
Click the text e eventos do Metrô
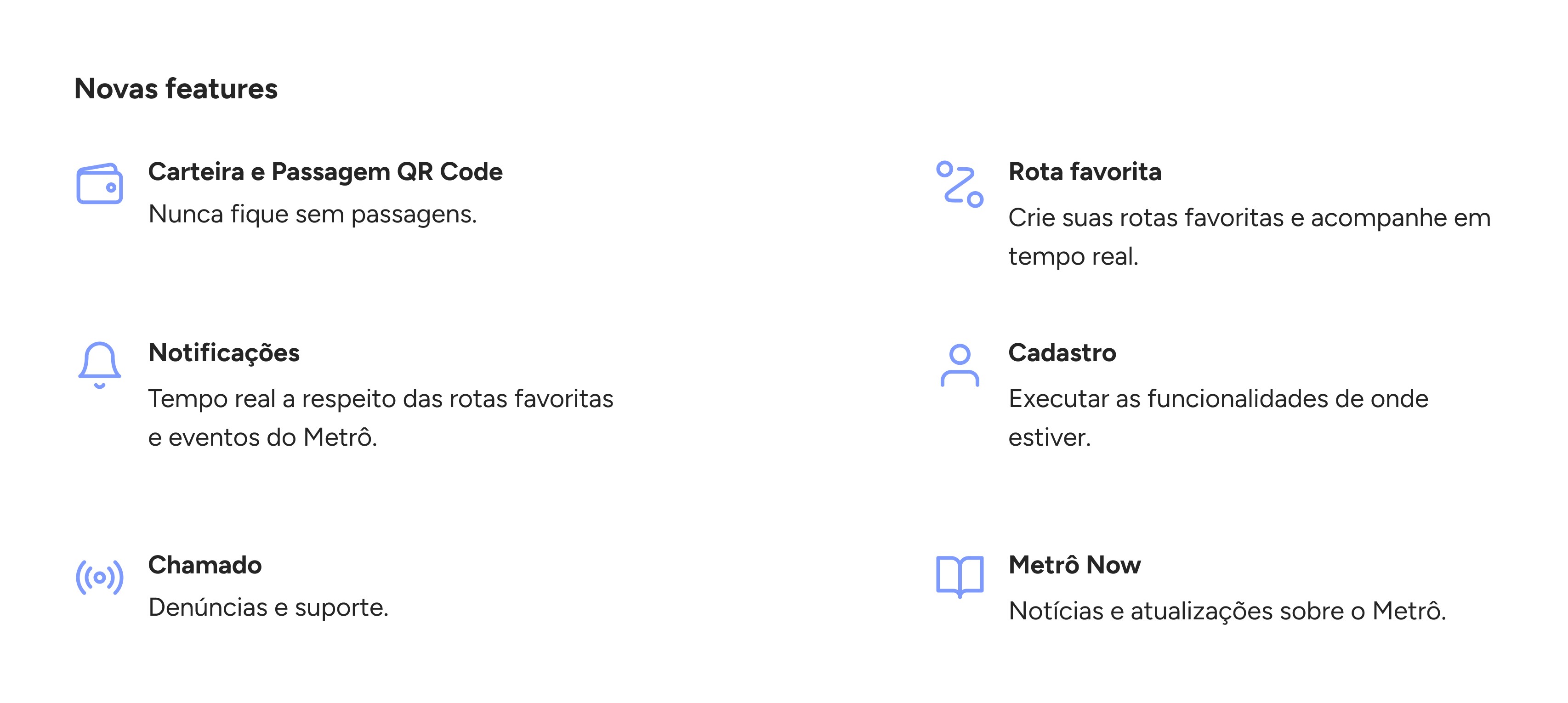click(x=262, y=437)
